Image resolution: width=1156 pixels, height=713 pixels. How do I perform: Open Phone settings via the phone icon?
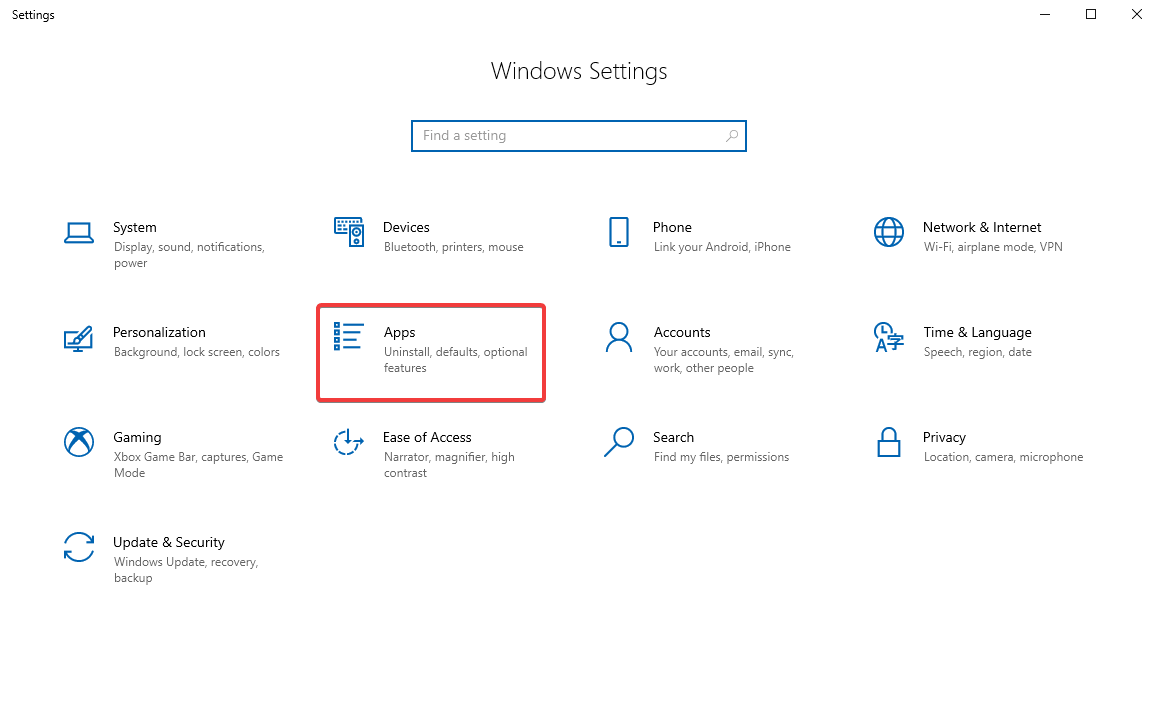(619, 231)
